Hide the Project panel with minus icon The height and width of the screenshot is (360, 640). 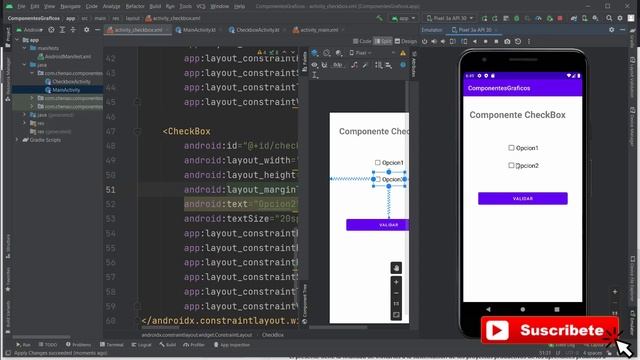click(98, 30)
